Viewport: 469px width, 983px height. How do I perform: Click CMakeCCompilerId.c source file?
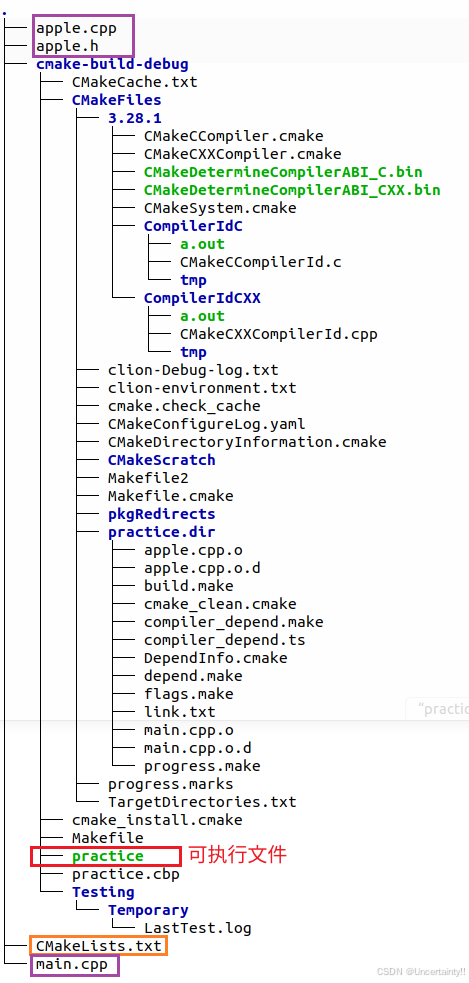[260, 261]
